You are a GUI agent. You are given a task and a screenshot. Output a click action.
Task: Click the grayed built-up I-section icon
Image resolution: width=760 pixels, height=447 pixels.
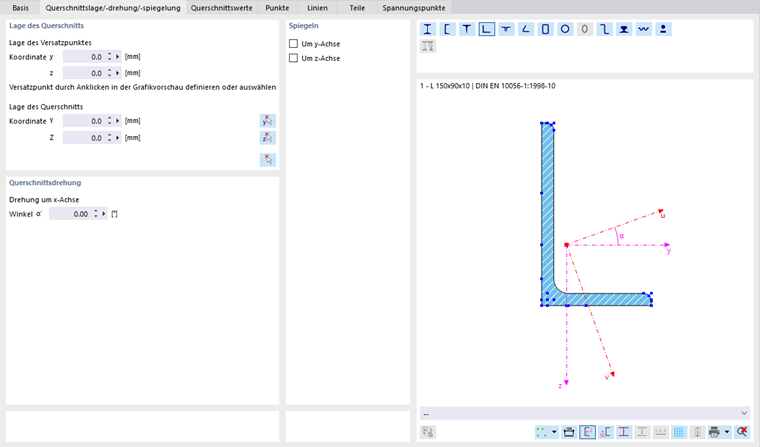(428, 46)
